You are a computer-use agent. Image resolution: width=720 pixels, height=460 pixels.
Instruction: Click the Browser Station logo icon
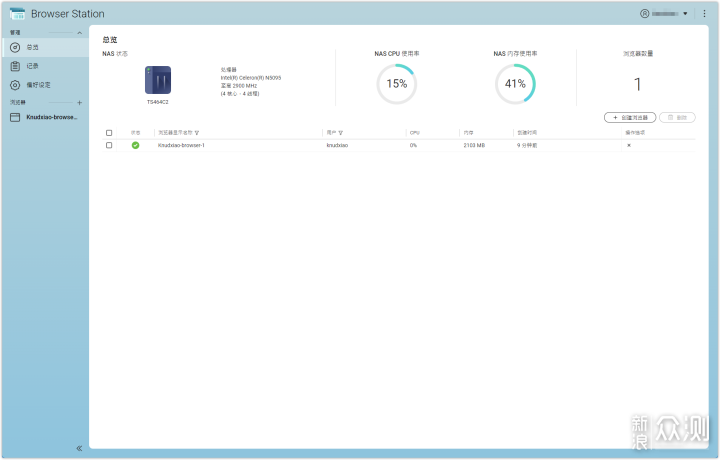click(16, 14)
